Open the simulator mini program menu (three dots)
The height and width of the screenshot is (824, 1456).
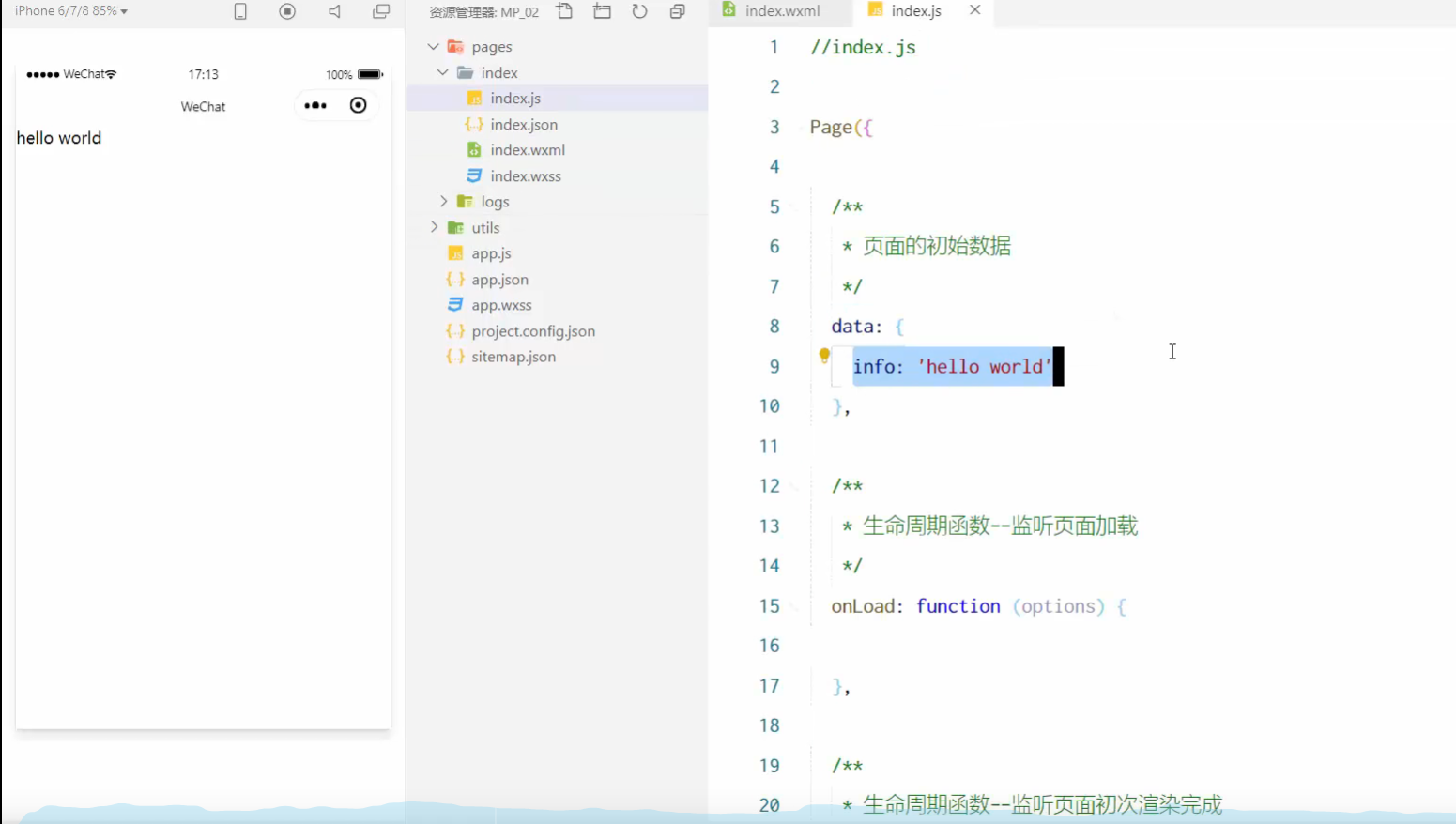tap(315, 105)
